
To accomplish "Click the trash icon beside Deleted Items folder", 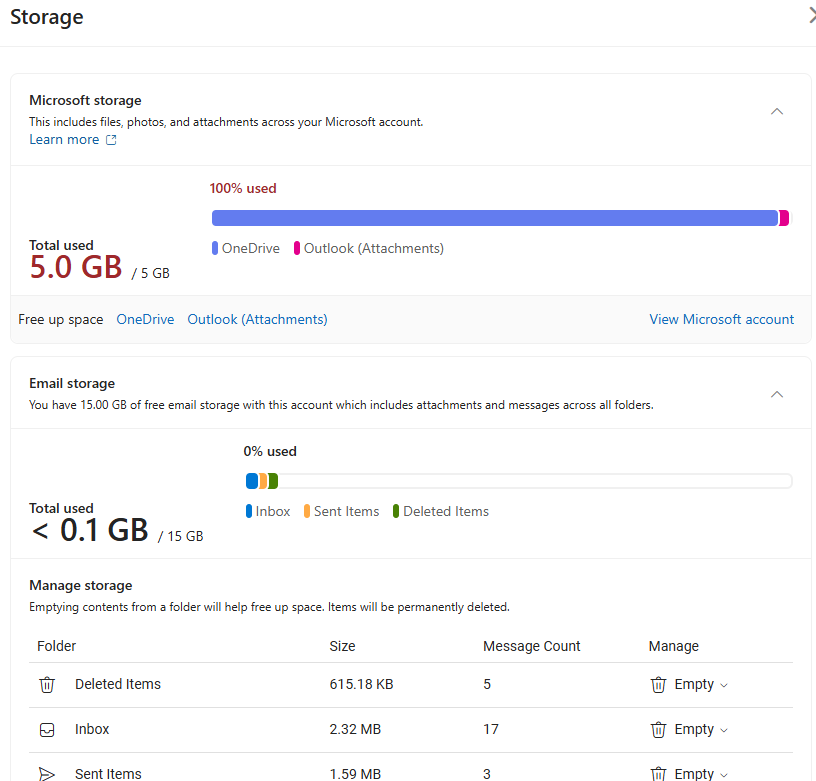I will click(x=46, y=684).
